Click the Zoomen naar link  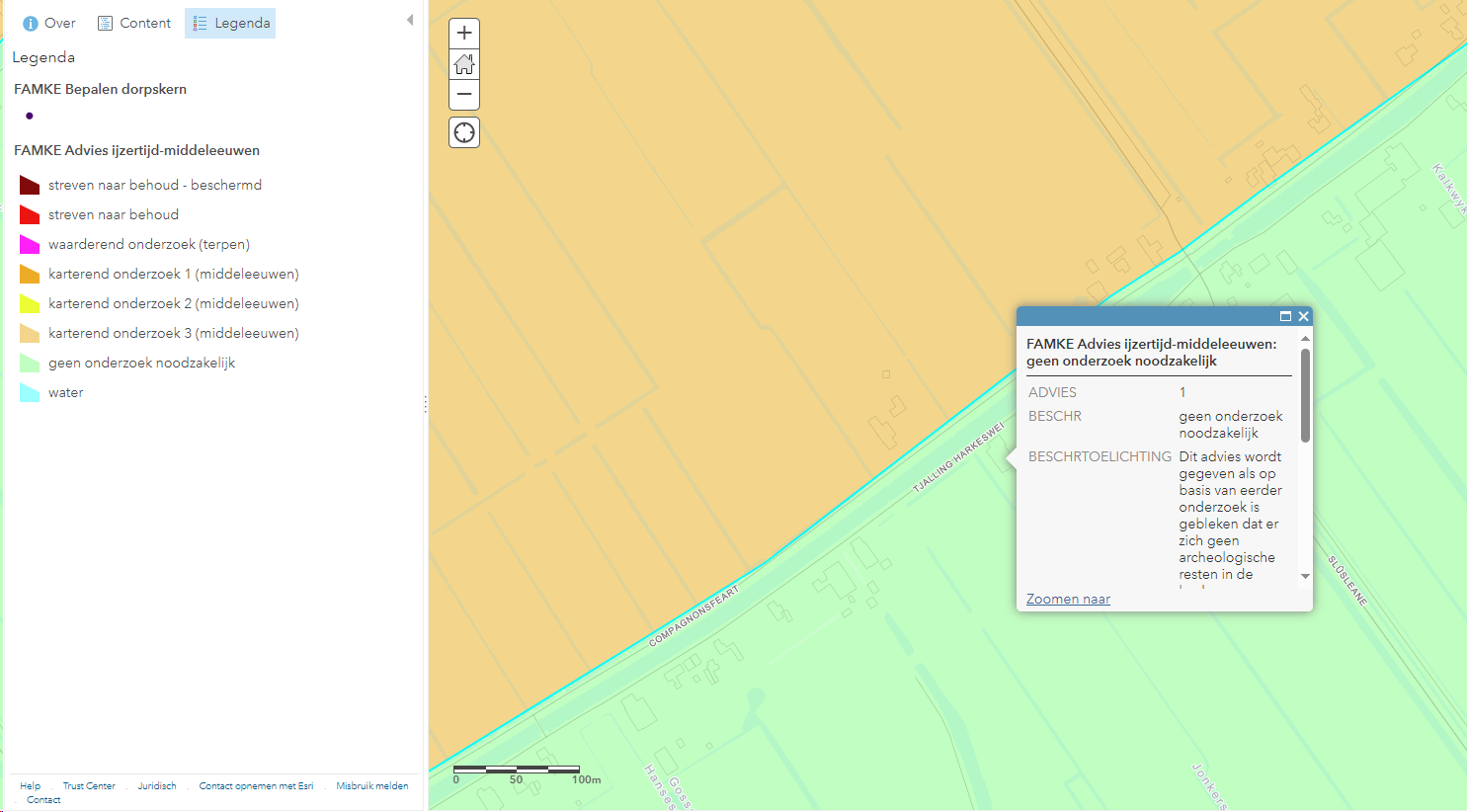[1068, 599]
